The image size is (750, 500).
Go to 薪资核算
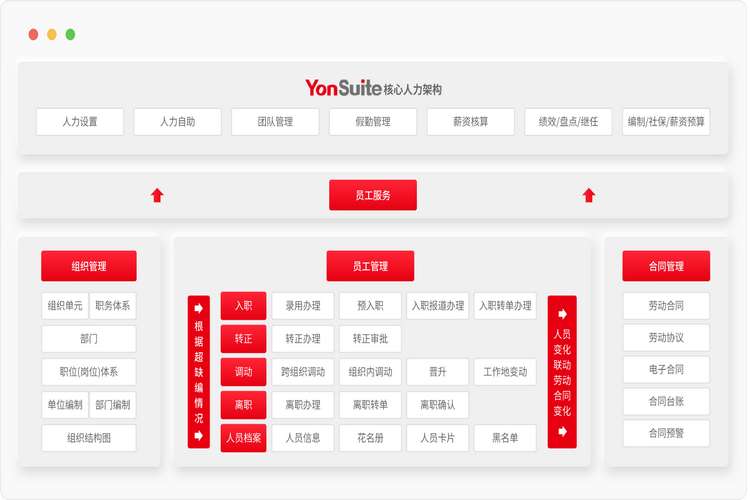[x=470, y=122]
